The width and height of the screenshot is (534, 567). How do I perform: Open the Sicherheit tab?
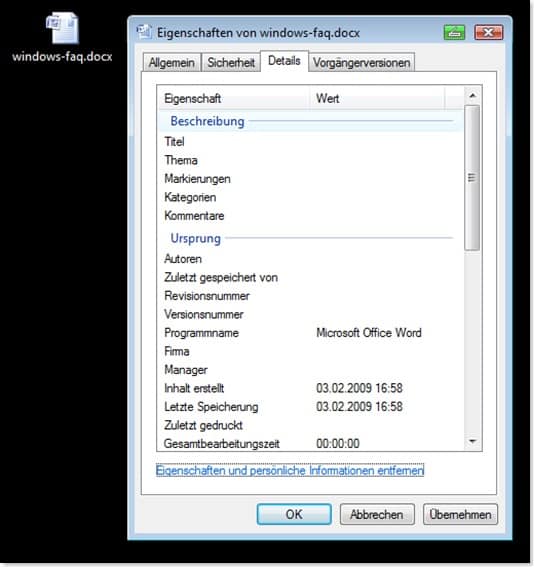point(231,63)
